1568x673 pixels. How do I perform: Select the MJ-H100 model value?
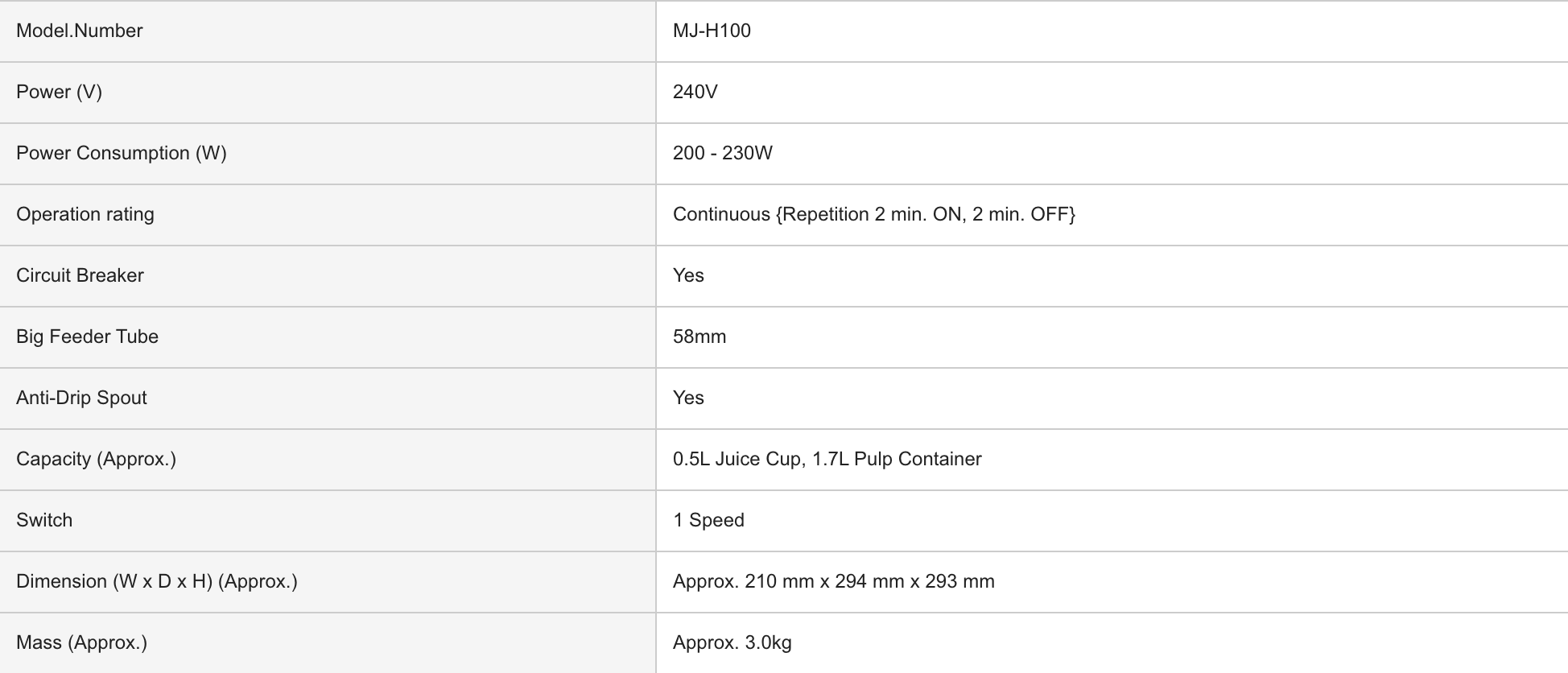pos(712,31)
